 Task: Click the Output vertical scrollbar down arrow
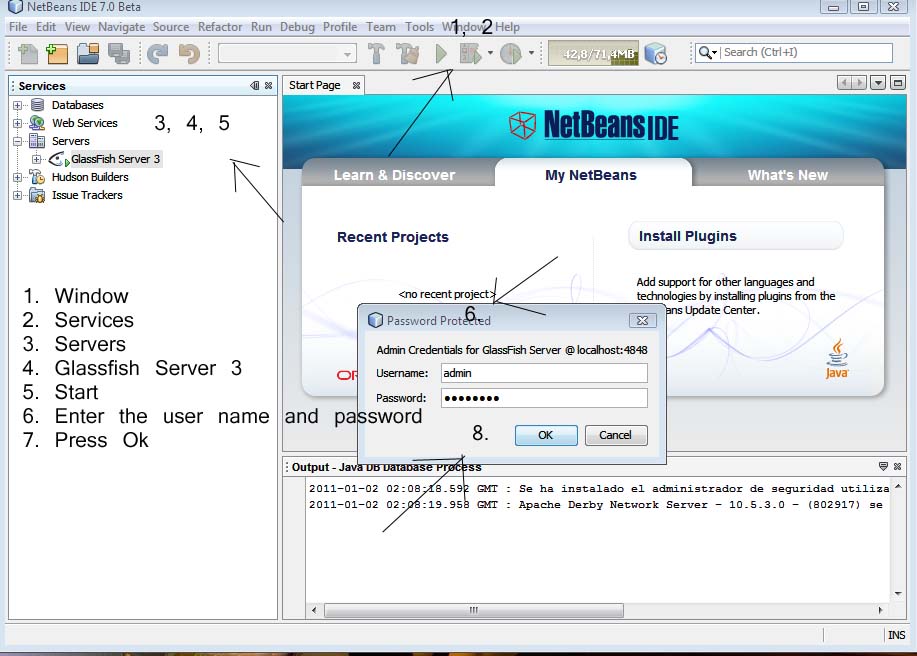(x=898, y=594)
